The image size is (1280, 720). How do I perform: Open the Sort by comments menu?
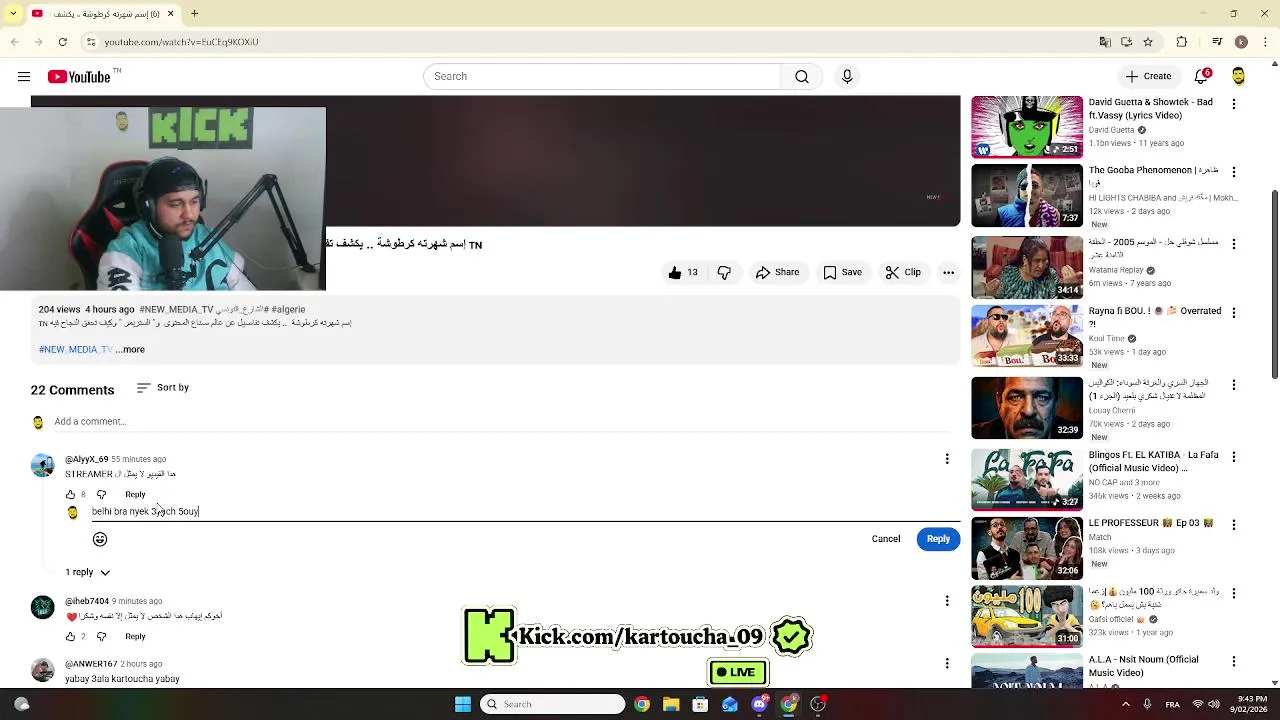point(162,388)
